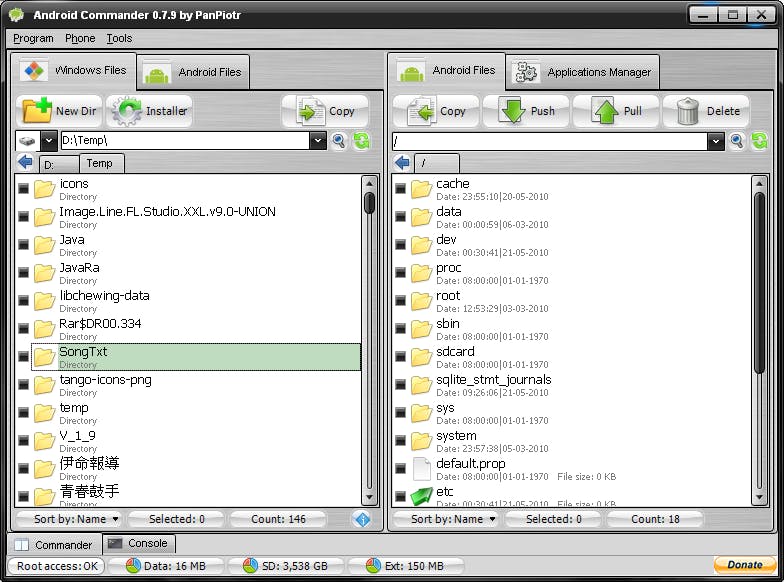Image resolution: width=784 pixels, height=582 pixels.
Task: Check the box next to icons folder
Action: coord(24,188)
